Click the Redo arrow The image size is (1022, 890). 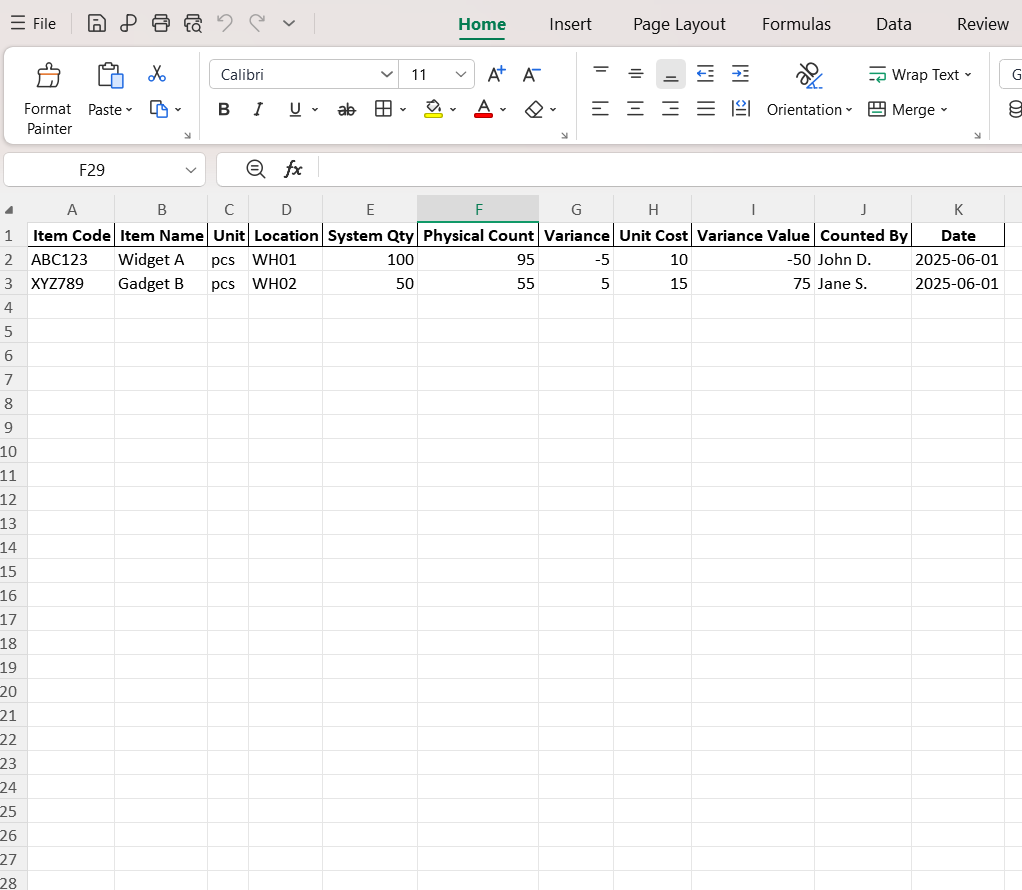pyautogui.click(x=257, y=23)
